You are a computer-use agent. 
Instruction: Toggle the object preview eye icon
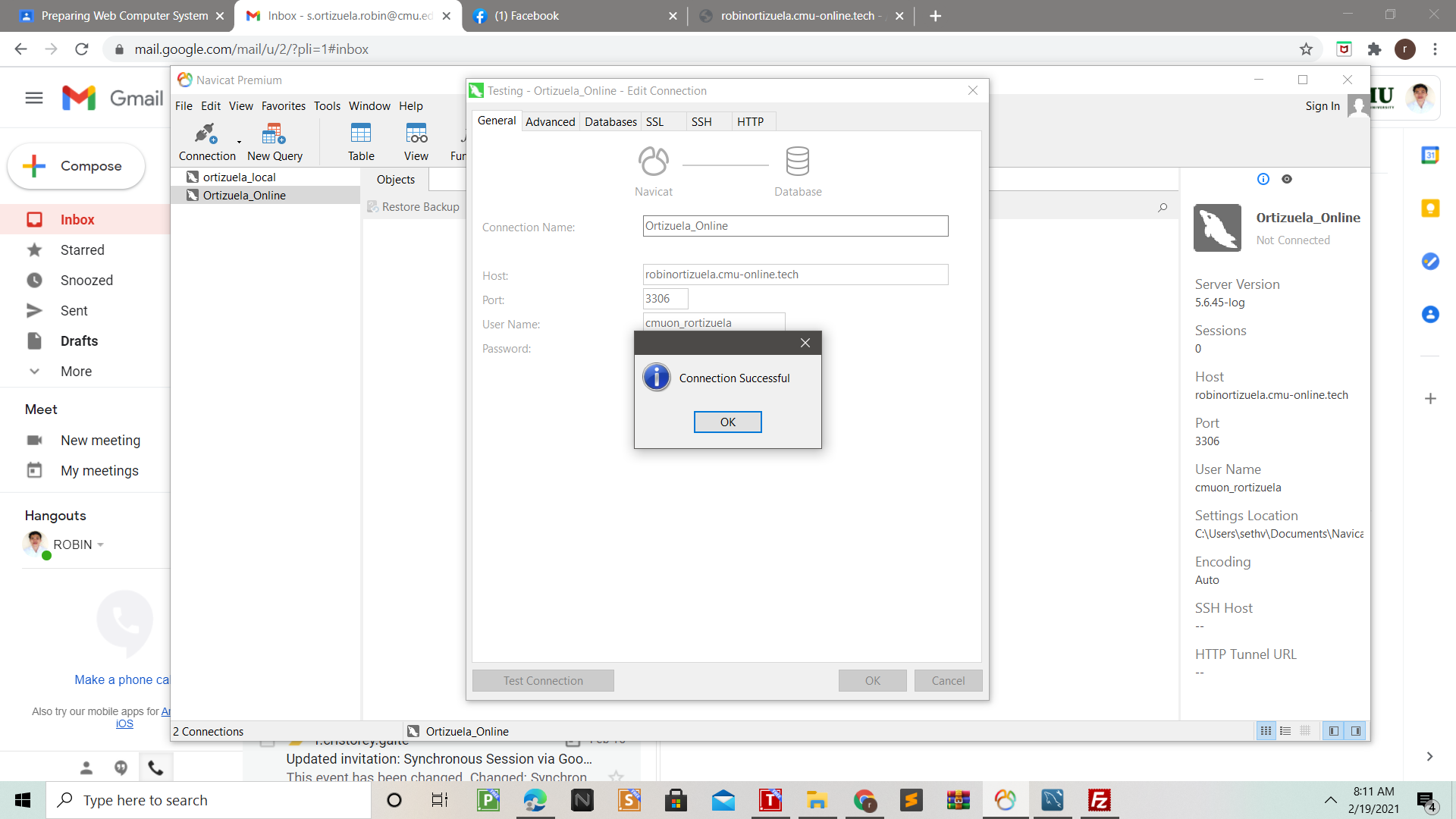1287,179
